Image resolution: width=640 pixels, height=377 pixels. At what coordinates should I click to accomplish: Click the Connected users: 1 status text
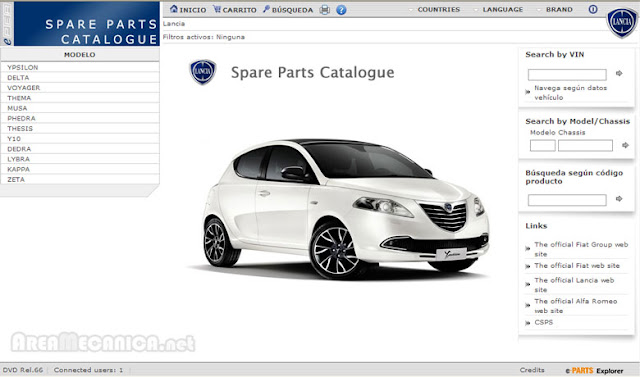(x=88, y=370)
